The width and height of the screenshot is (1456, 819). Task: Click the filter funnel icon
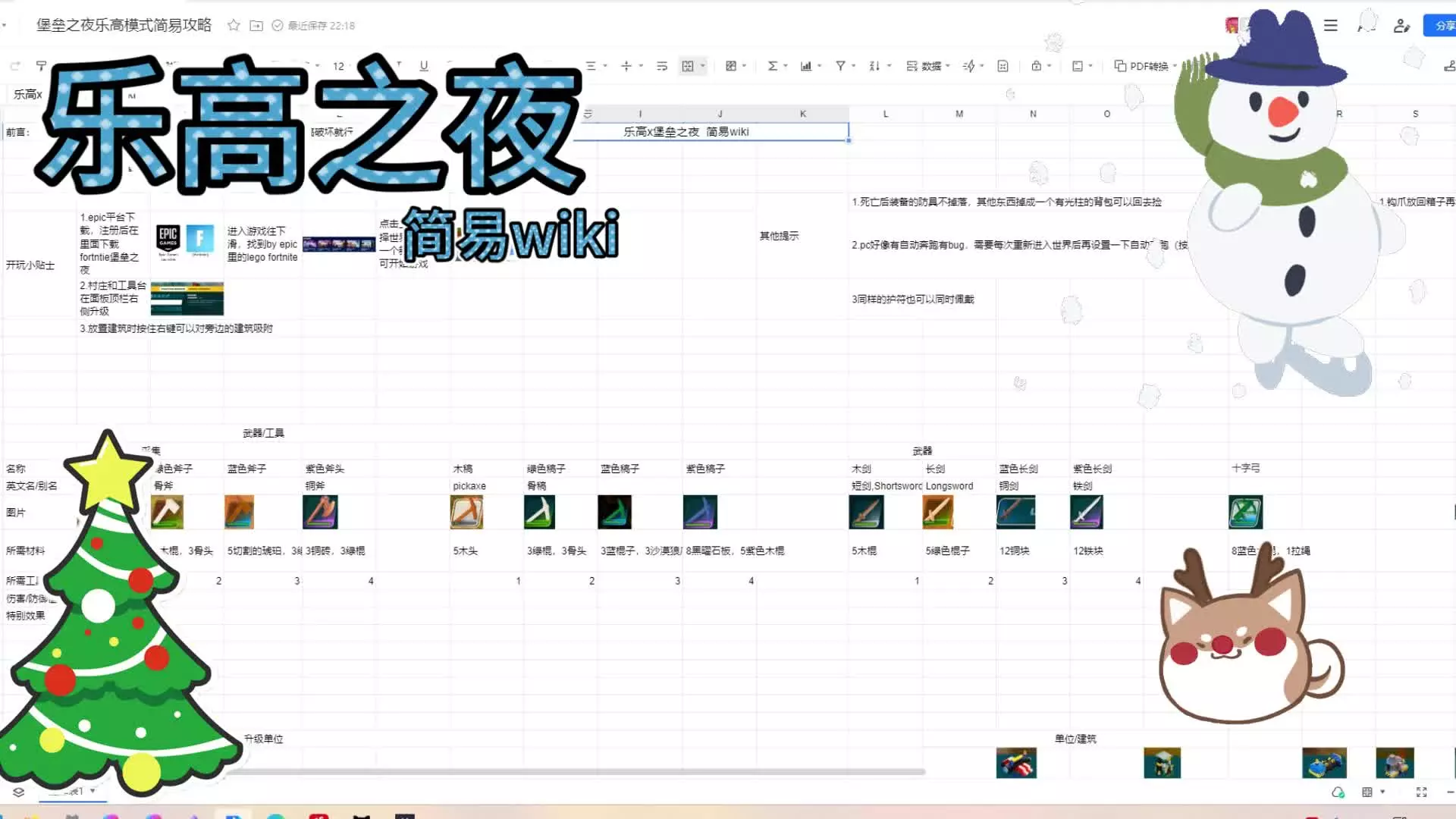(x=840, y=66)
